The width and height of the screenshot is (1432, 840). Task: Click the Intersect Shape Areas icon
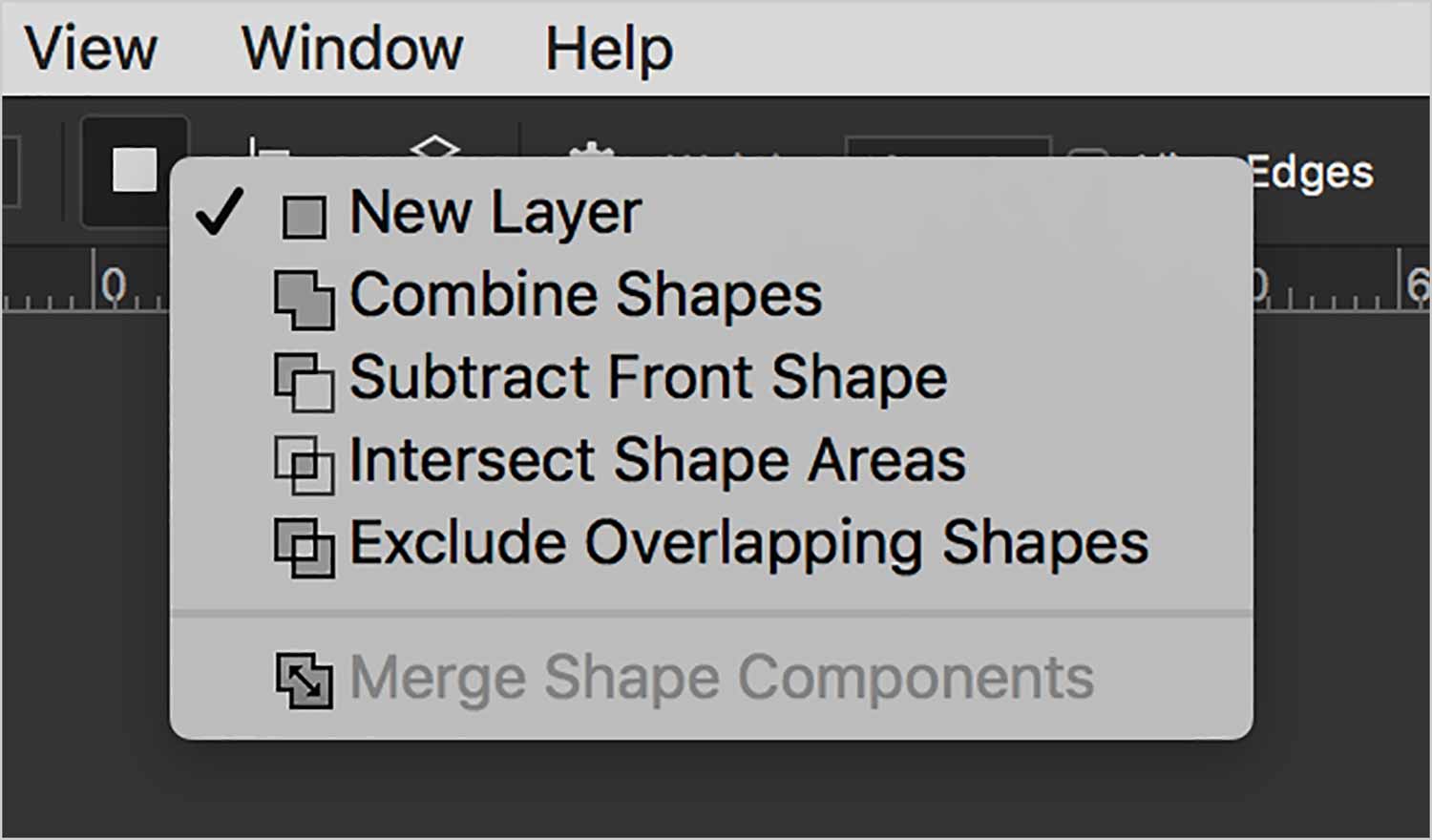click(x=304, y=465)
